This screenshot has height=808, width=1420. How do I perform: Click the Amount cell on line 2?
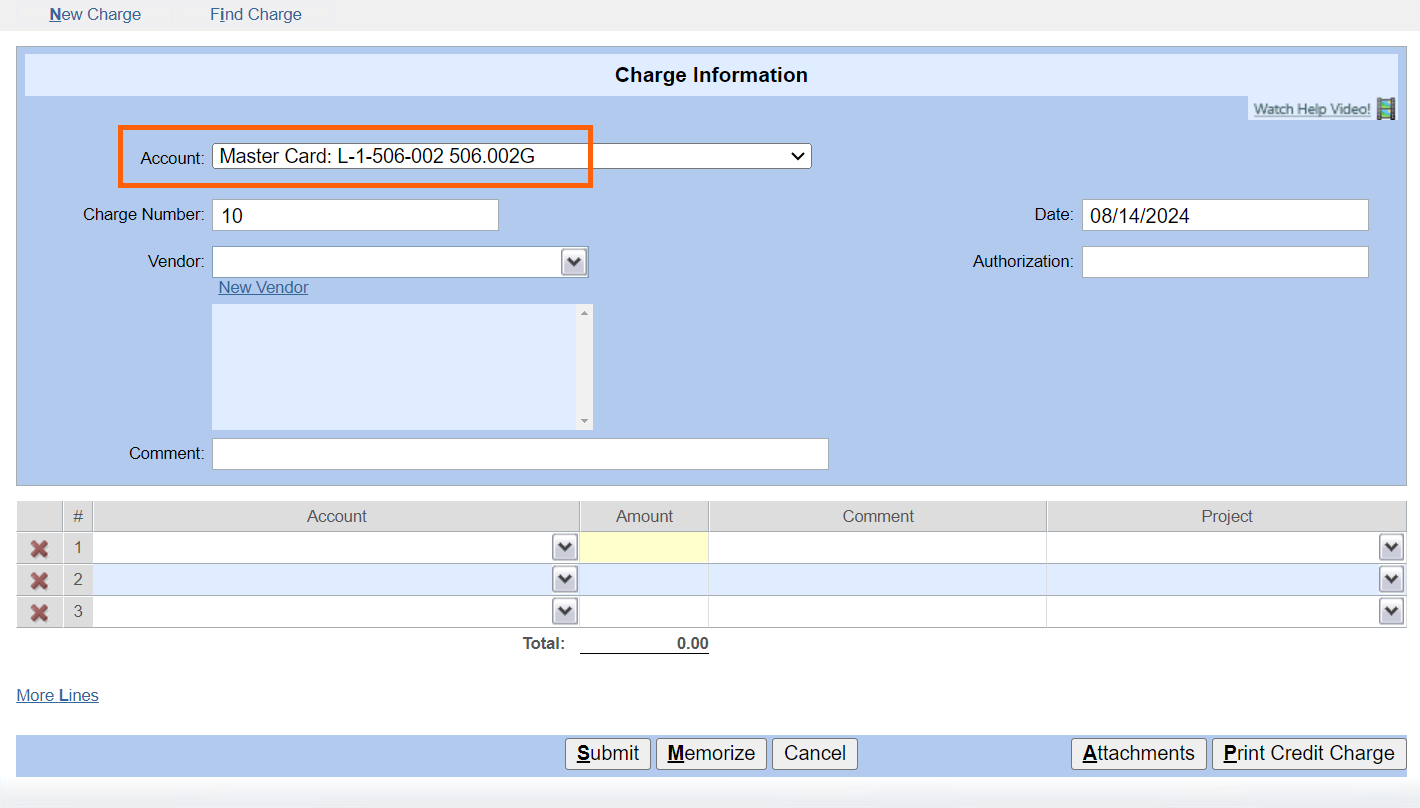[644, 580]
